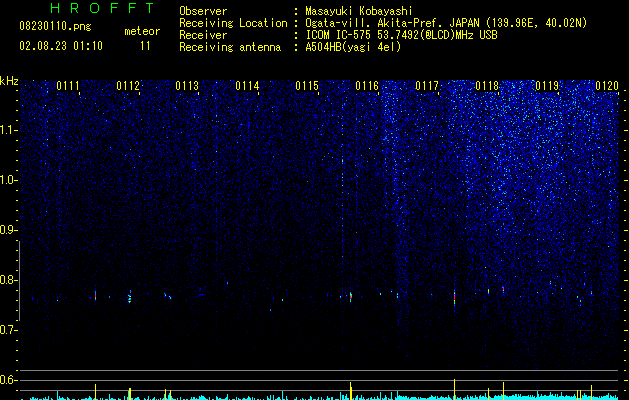Click the strong red meteor echo after 0117
Screen dimensions: 629x400
[455, 297]
